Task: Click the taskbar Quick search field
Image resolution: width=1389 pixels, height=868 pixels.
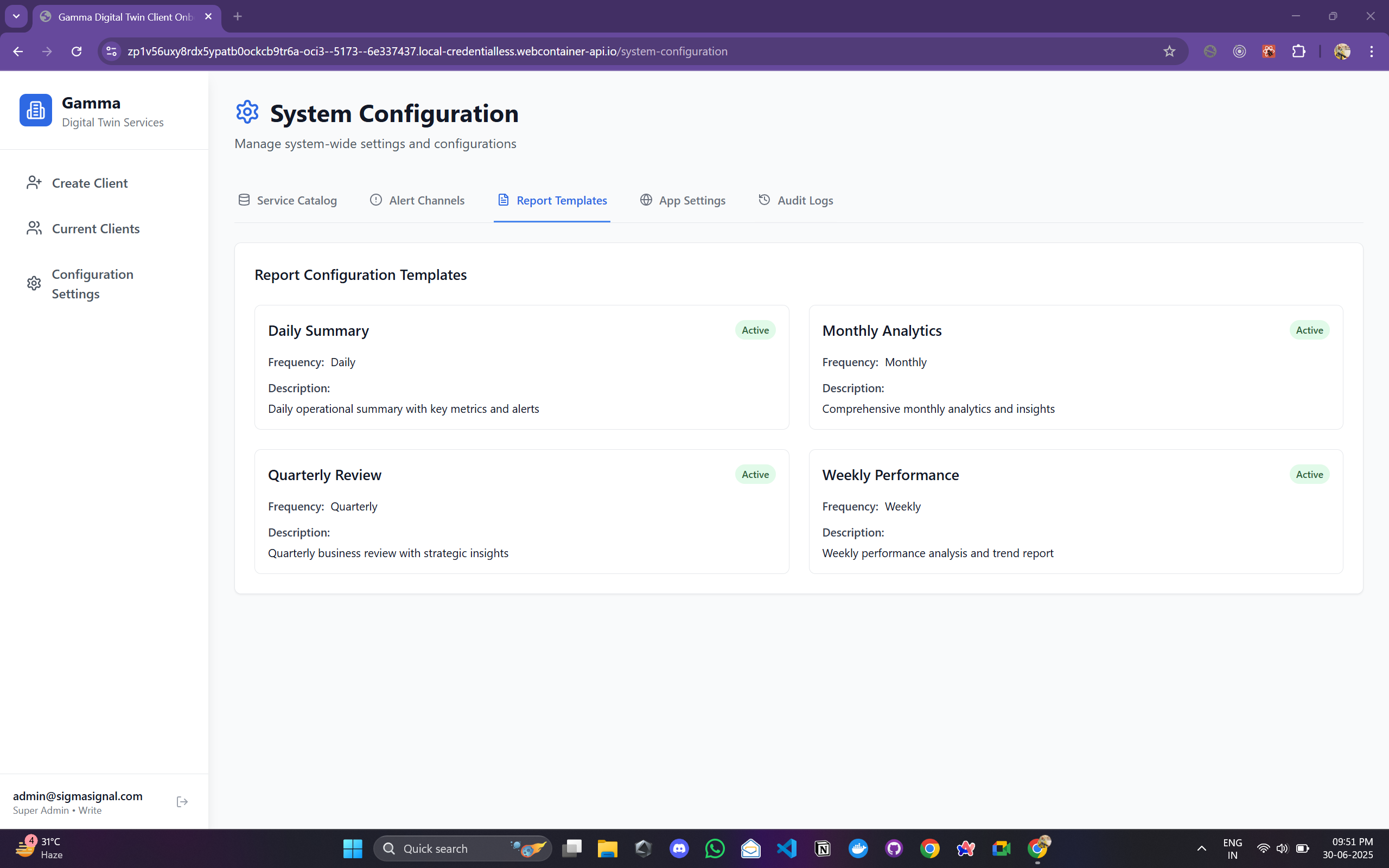Action: [448, 848]
